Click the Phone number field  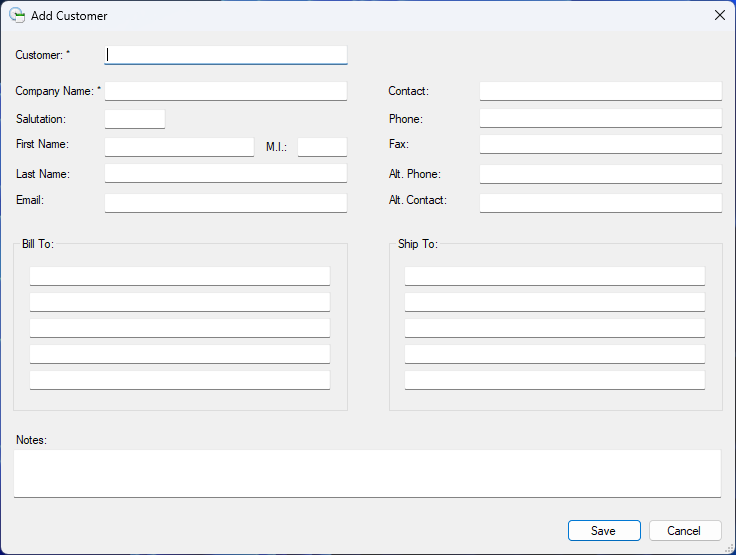coord(600,119)
